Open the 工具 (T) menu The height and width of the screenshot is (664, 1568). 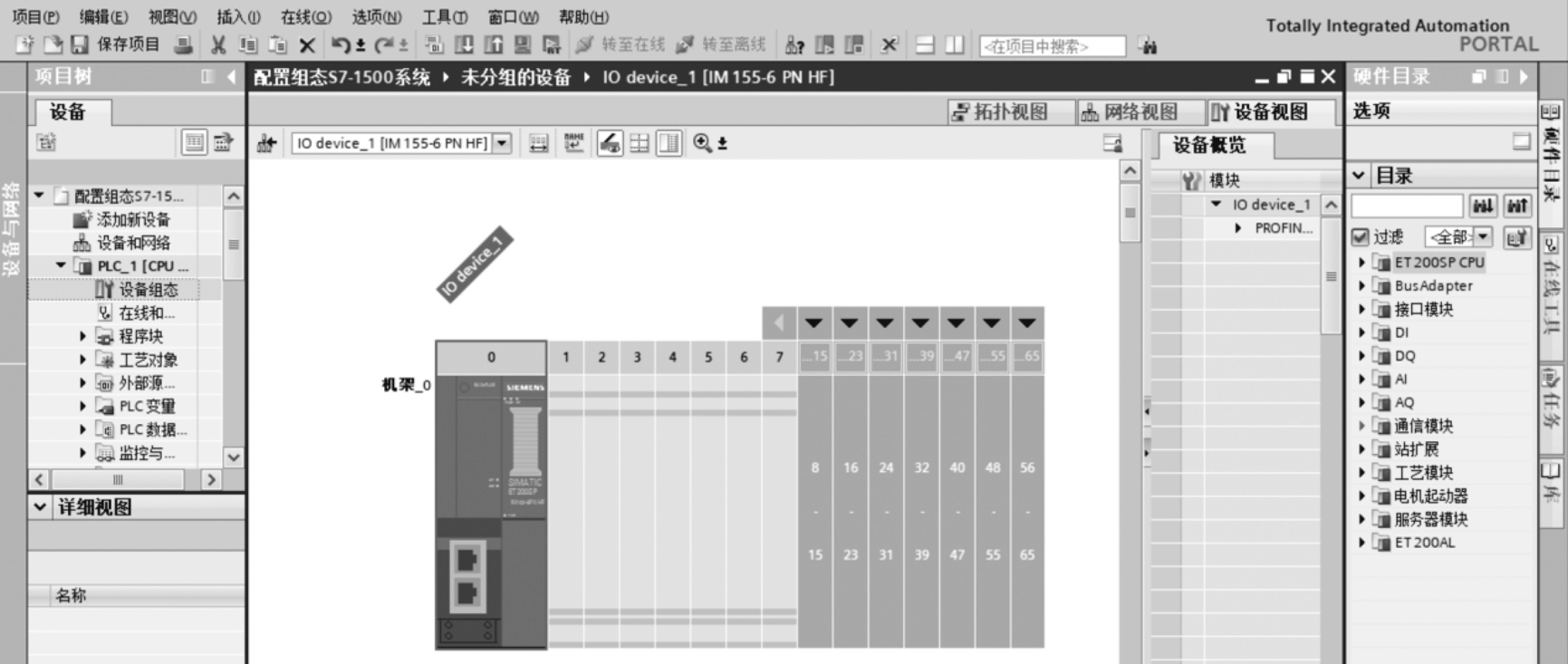click(x=445, y=16)
